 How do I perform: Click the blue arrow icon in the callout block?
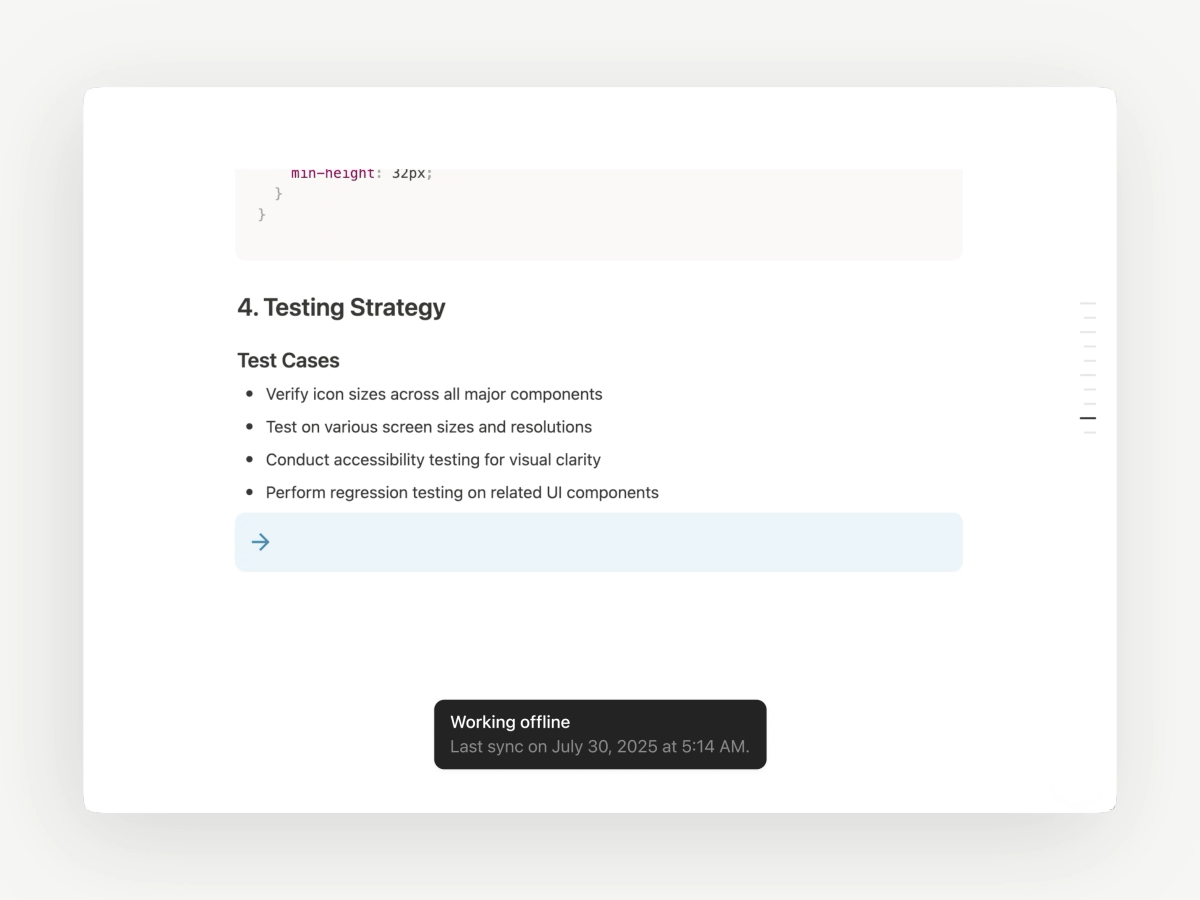click(260, 541)
